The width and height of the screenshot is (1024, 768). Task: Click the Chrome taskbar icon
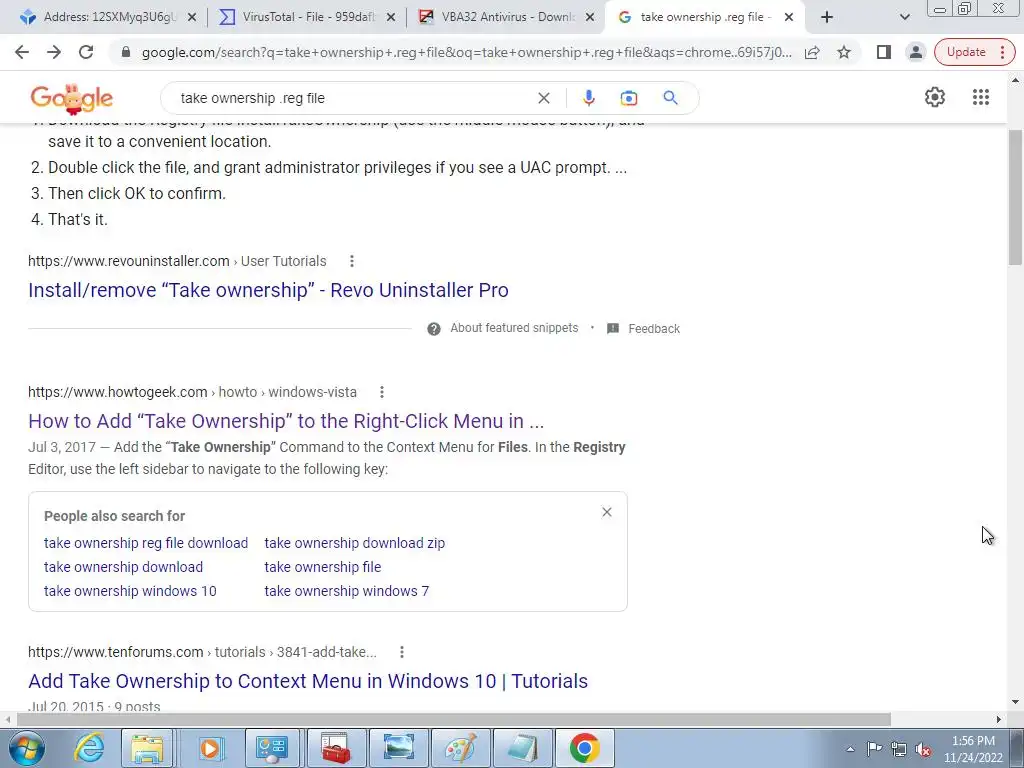click(x=584, y=748)
